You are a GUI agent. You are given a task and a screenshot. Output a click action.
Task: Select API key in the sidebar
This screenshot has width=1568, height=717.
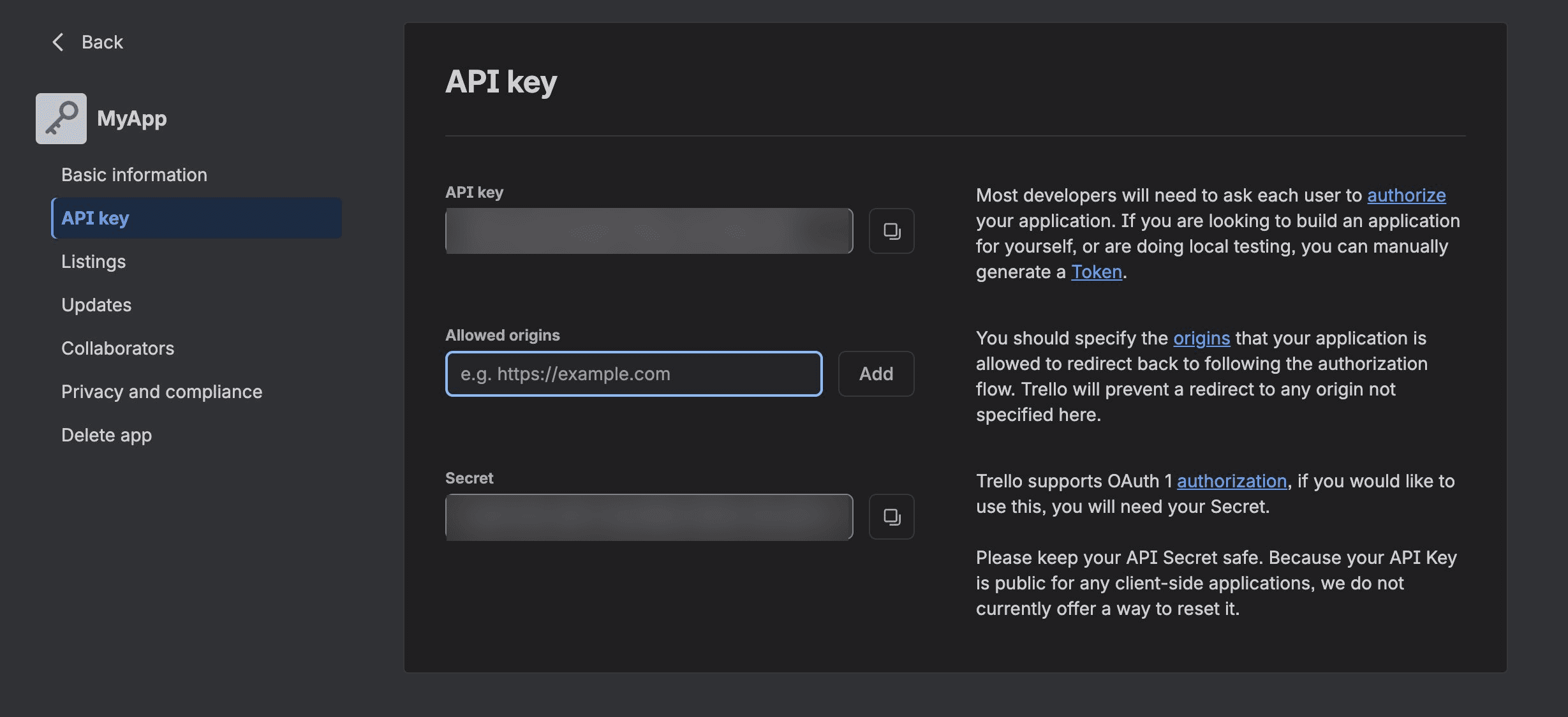pyautogui.click(x=196, y=218)
